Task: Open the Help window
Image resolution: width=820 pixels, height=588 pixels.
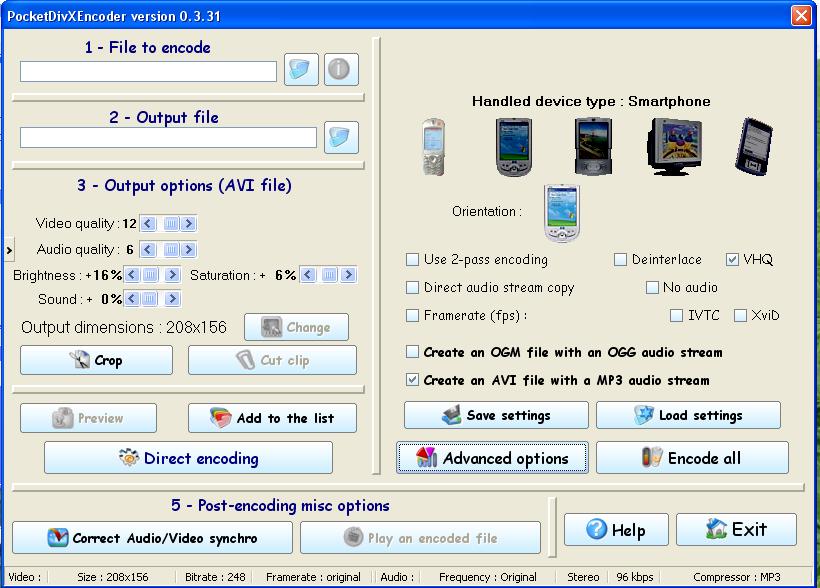Action: click(x=616, y=529)
